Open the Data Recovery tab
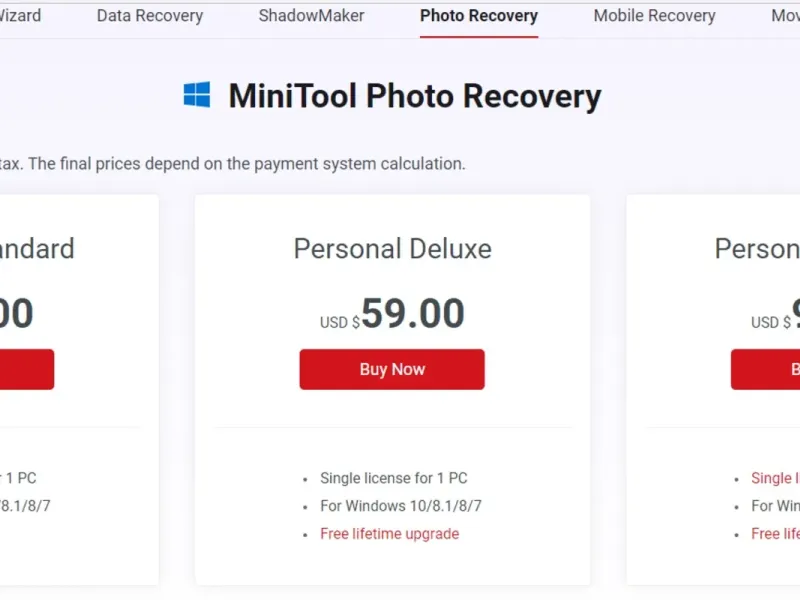Viewport: 800px width, 600px height. [x=150, y=16]
